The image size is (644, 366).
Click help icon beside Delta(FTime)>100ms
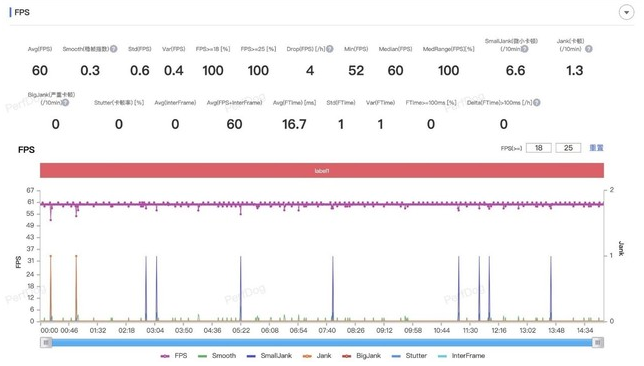tap(536, 102)
